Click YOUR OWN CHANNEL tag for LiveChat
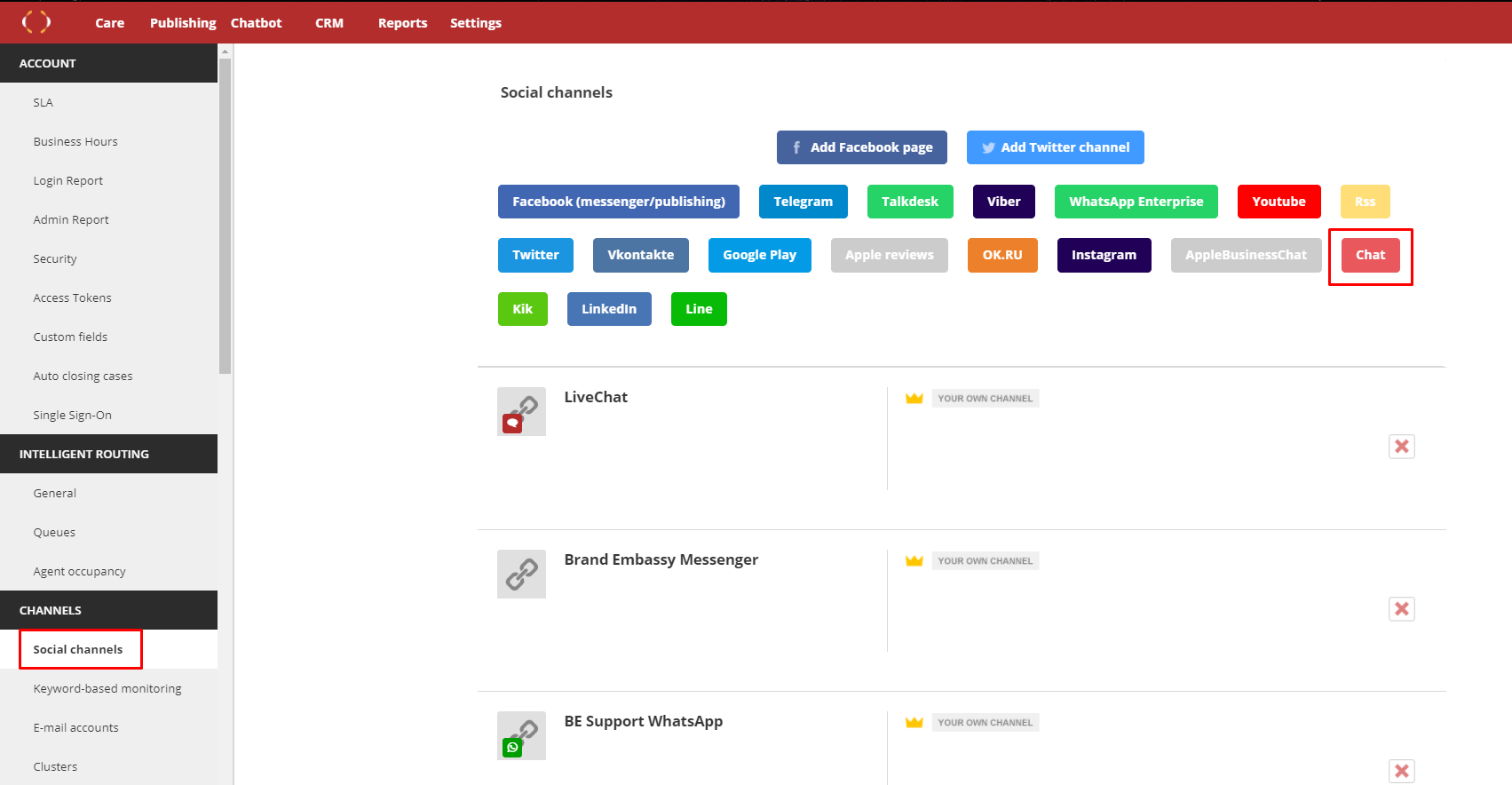1512x785 pixels. click(x=986, y=399)
